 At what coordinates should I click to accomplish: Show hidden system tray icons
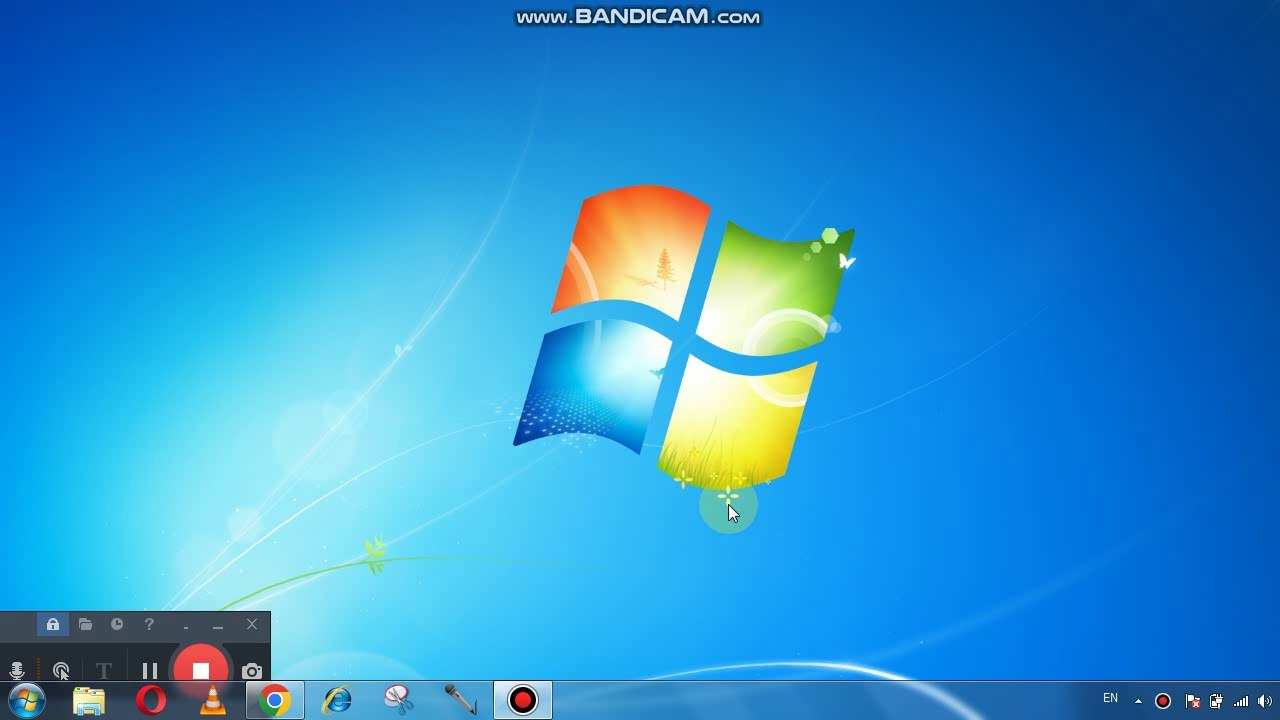point(1138,701)
